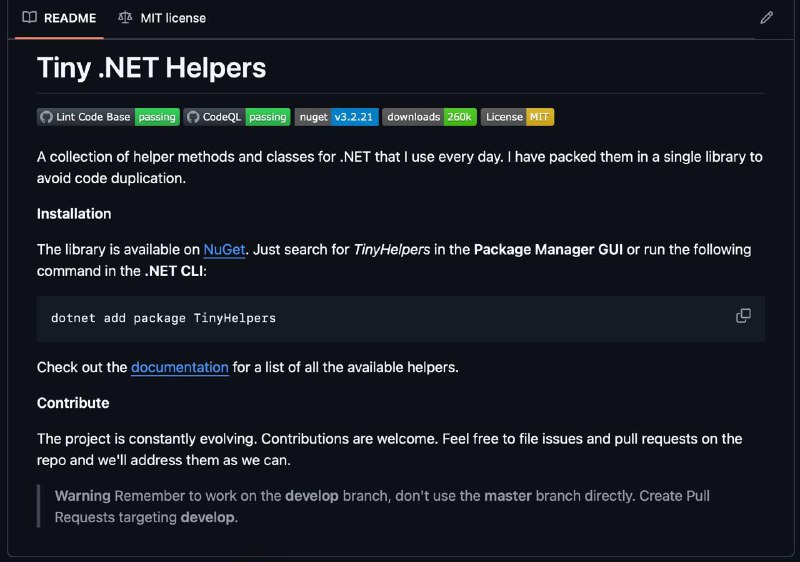Open the downloads 260k badge

coord(430,117)
